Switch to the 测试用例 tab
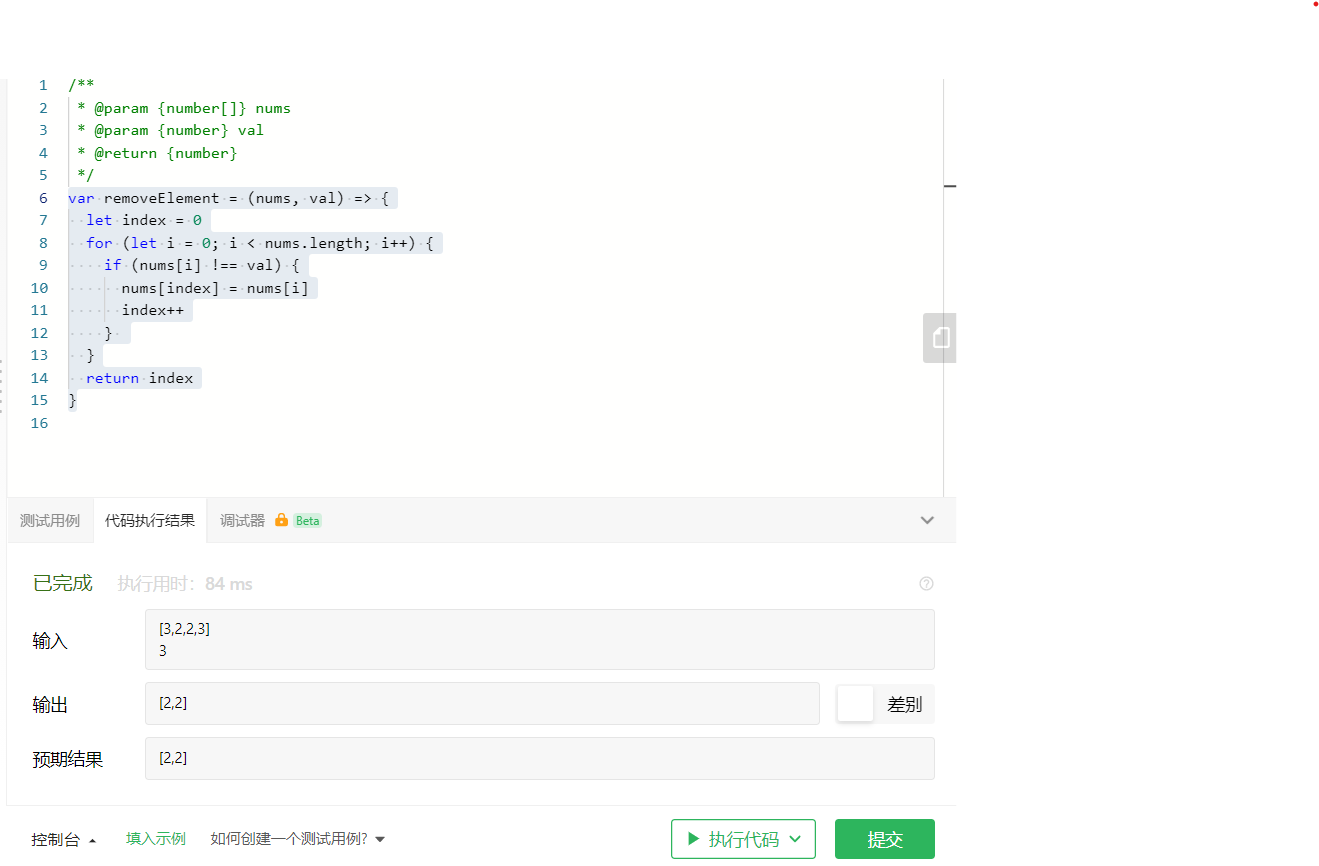Viewport: 1319px width, 866px height. click(x=50, y=521)
